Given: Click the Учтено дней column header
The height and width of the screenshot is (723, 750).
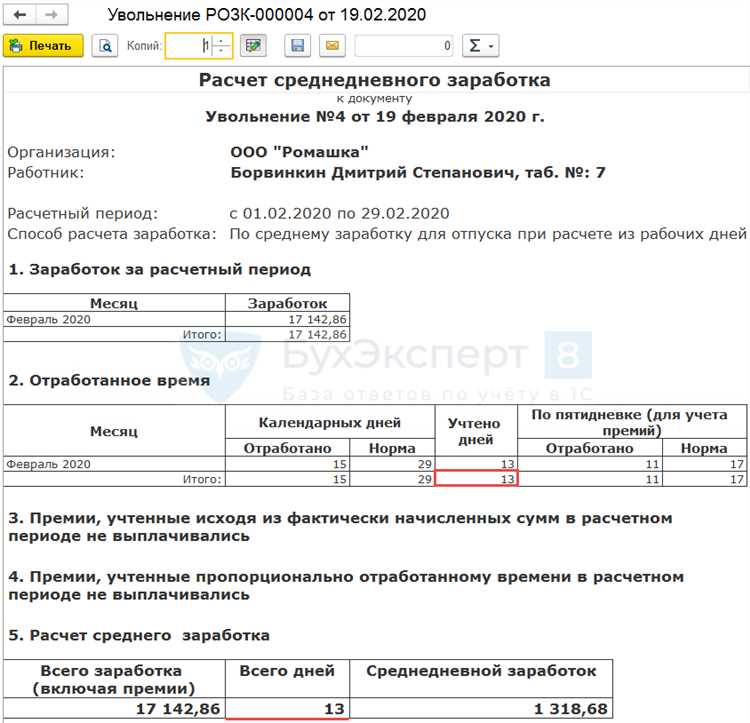Looking at the screenshot, I should point(476,431).
